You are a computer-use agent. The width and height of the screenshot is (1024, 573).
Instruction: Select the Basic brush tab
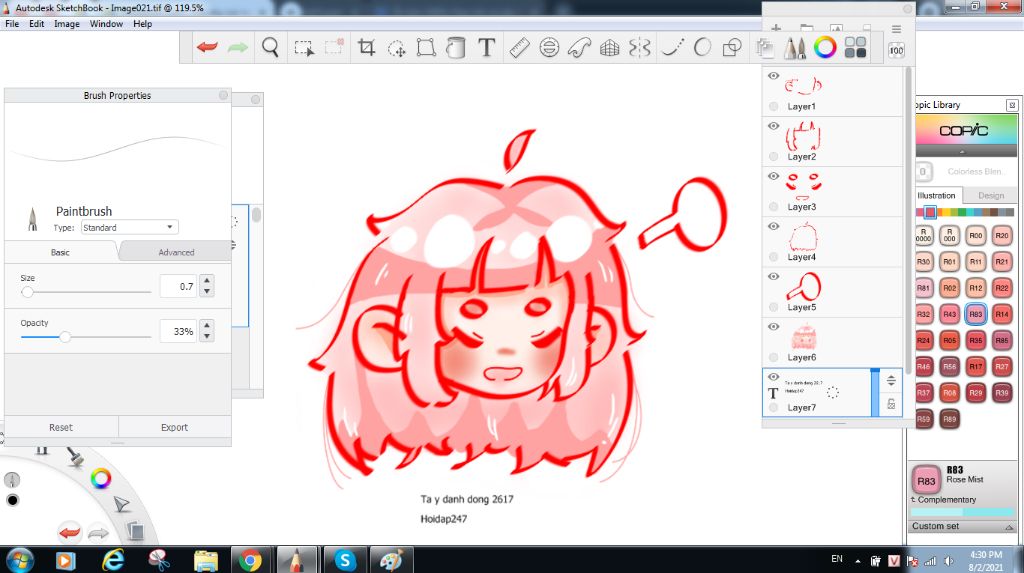tap(60, 252)
